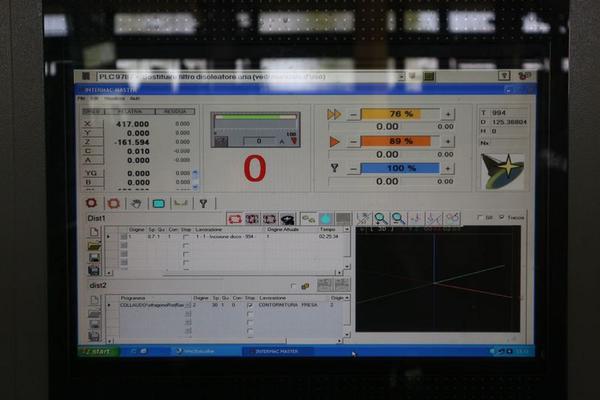Click the orange octagon pause icon
The height and width of the screenshot is (400, 600).
click(x=113, y=203)
